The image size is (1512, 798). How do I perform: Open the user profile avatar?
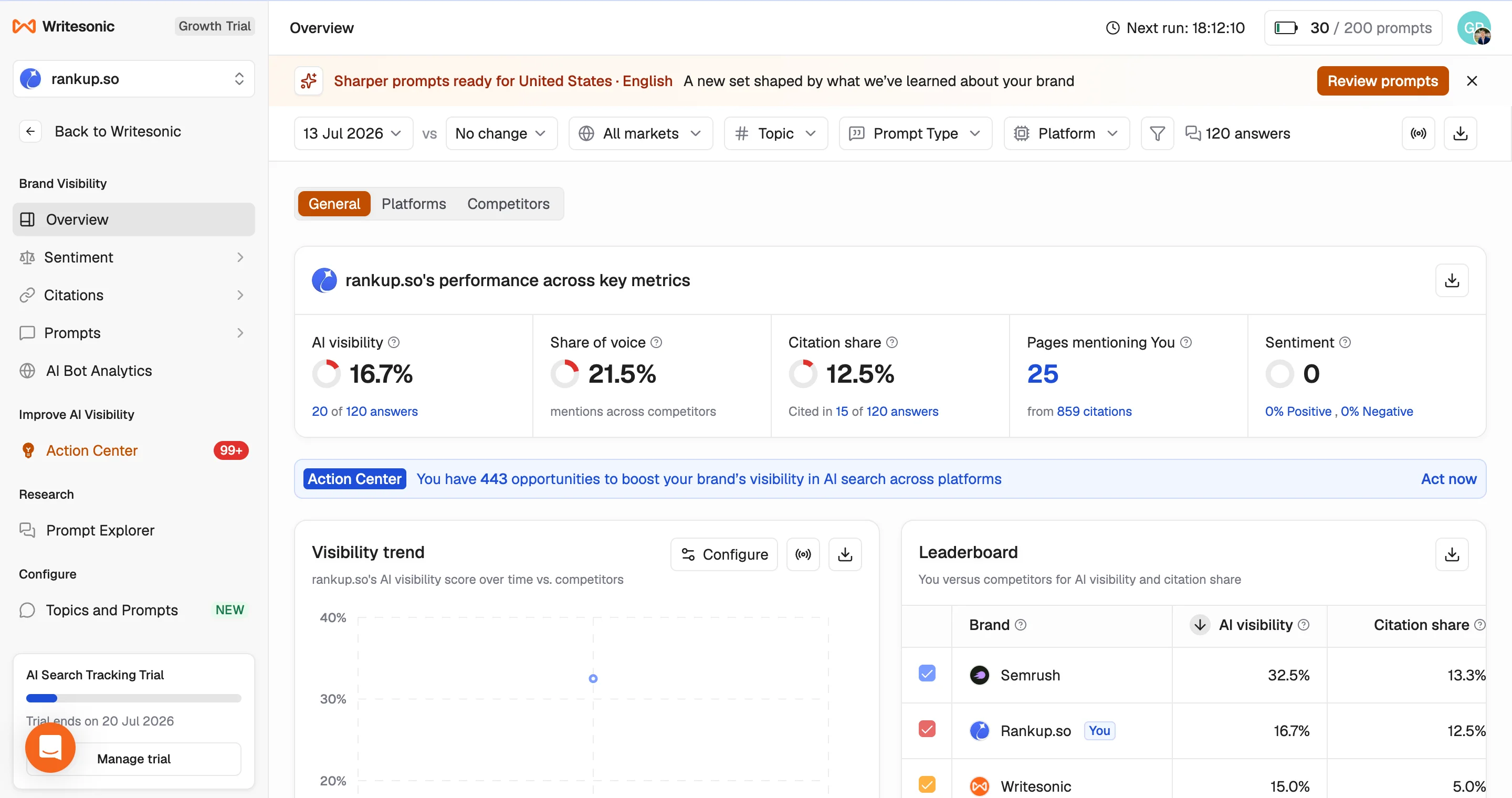[1474, 28]
